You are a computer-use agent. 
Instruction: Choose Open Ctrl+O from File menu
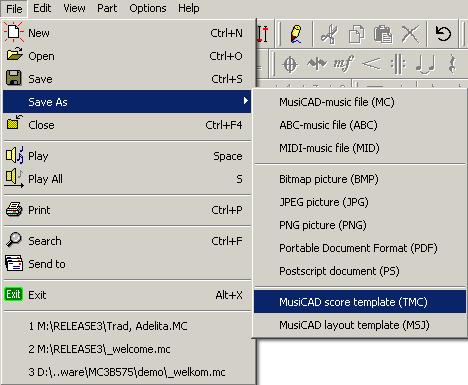click(x=127, y=56)
